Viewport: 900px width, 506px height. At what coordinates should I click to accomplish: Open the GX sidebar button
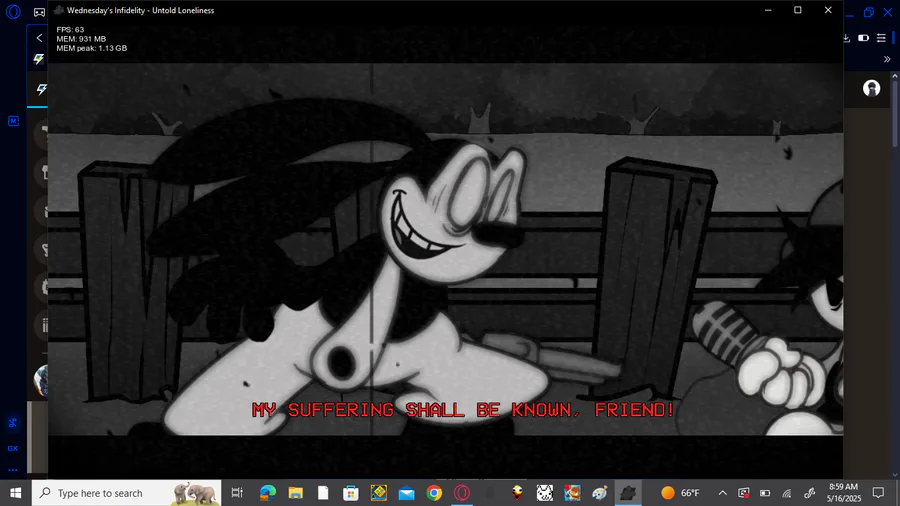point(13,448)
